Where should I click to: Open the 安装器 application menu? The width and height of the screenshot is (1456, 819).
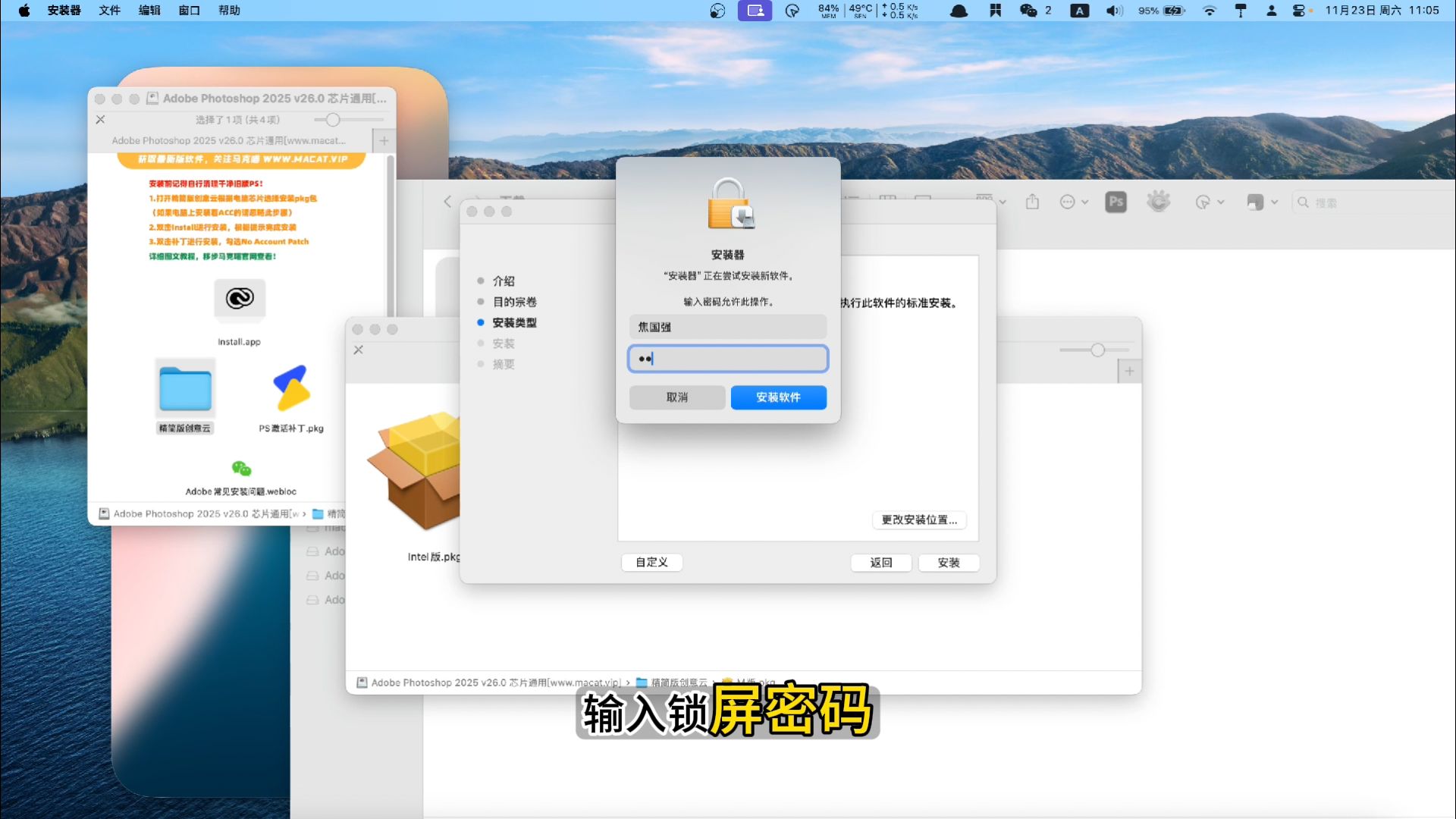tap(64, 11)
